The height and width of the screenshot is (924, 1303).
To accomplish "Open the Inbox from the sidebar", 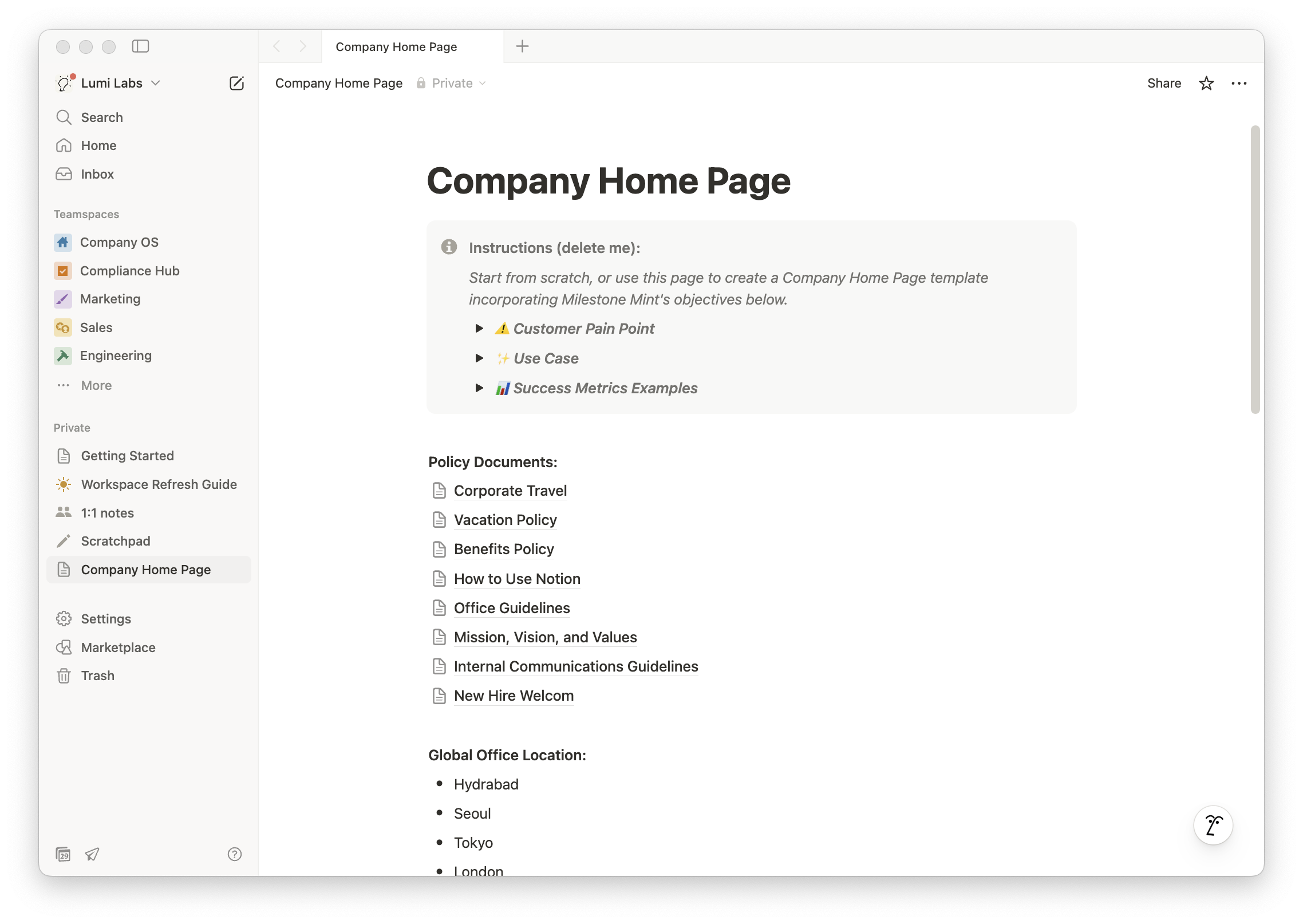I will pyautogui.click(x=97, y=174).
